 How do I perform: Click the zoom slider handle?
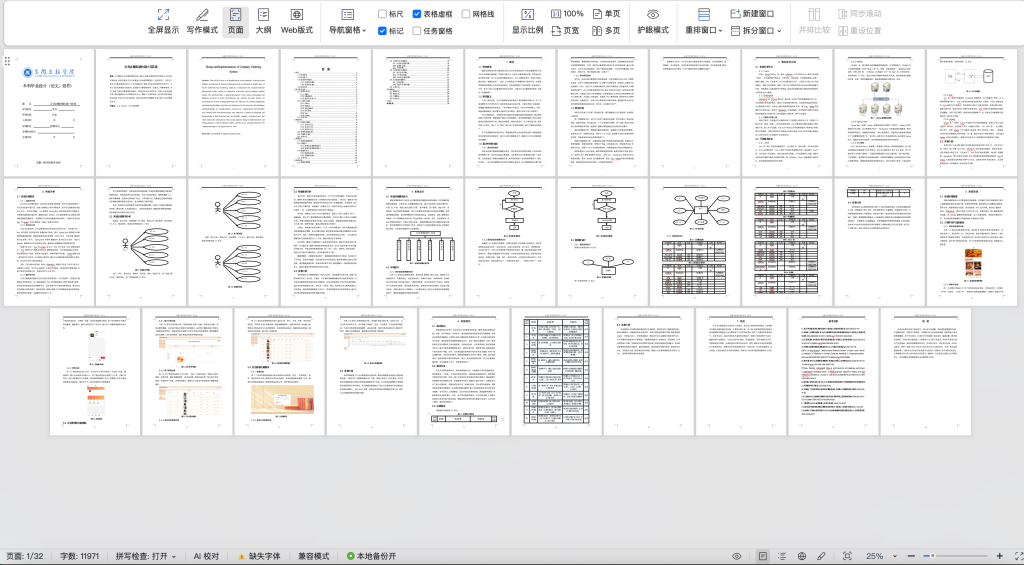pos(933,557)
